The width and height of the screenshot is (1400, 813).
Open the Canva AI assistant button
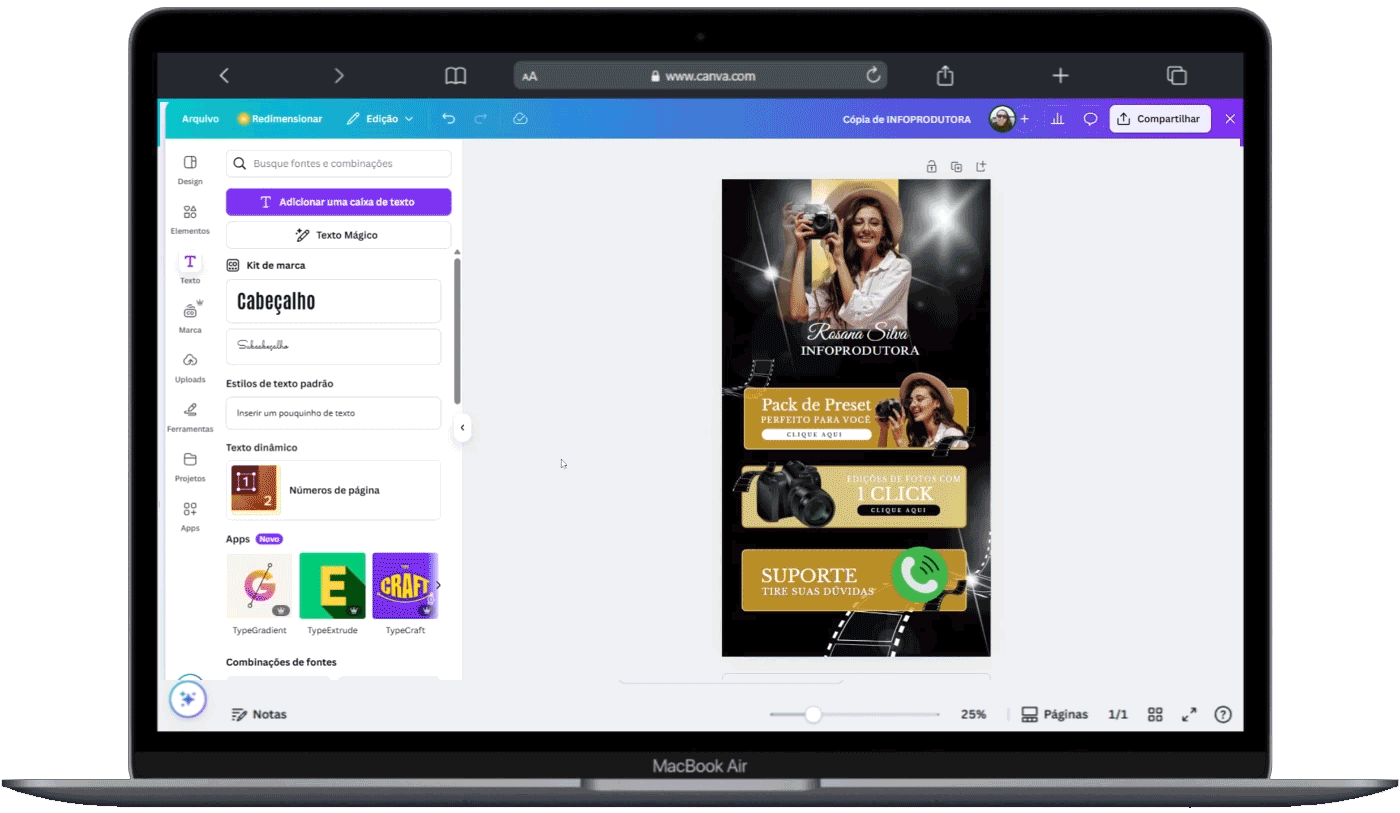coord(187,699)
